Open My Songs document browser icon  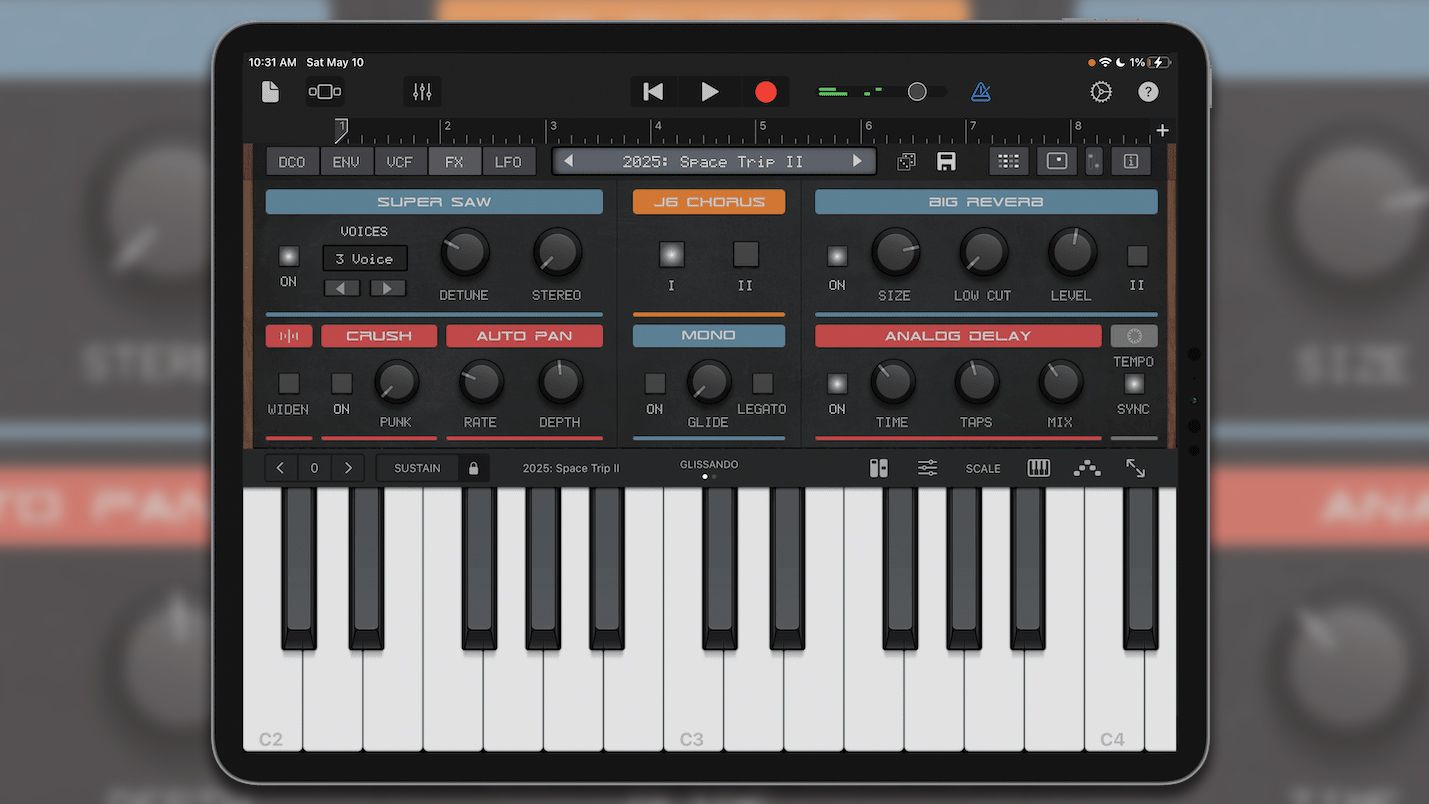(270, 92)
